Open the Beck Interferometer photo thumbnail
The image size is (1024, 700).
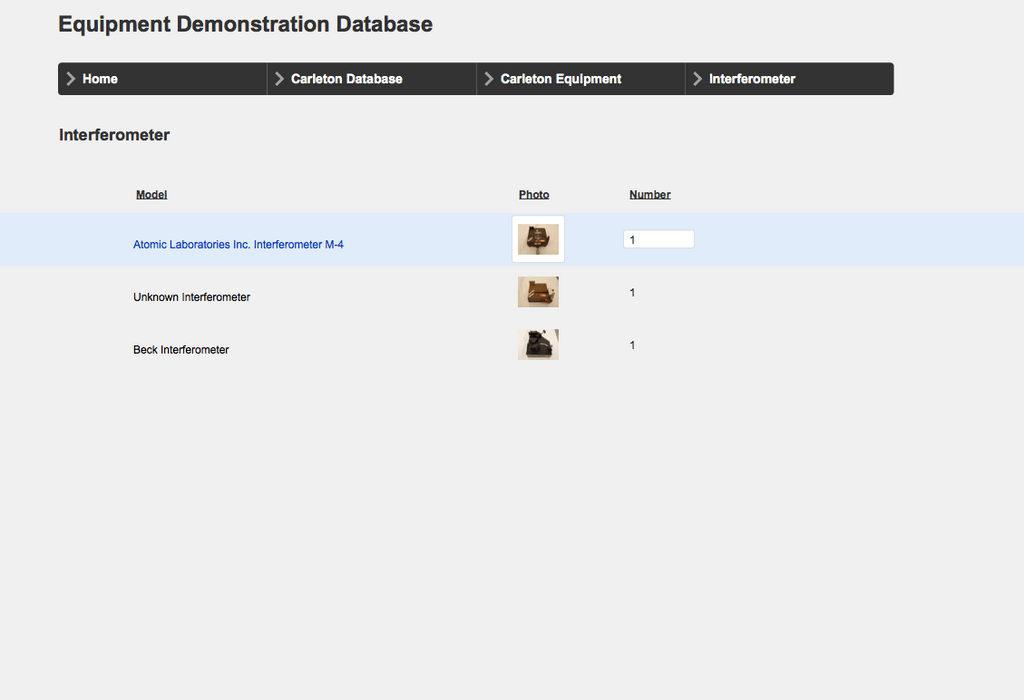(538, 343)
